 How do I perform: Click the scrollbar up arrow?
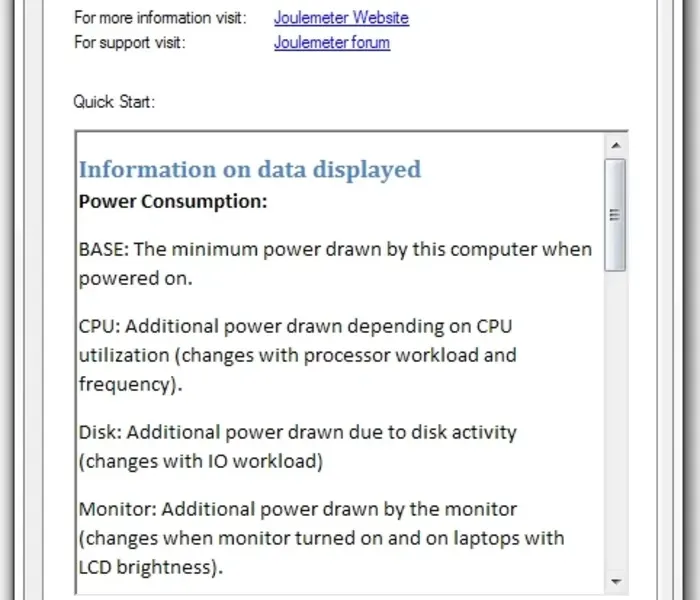click(x=615, y=145)
